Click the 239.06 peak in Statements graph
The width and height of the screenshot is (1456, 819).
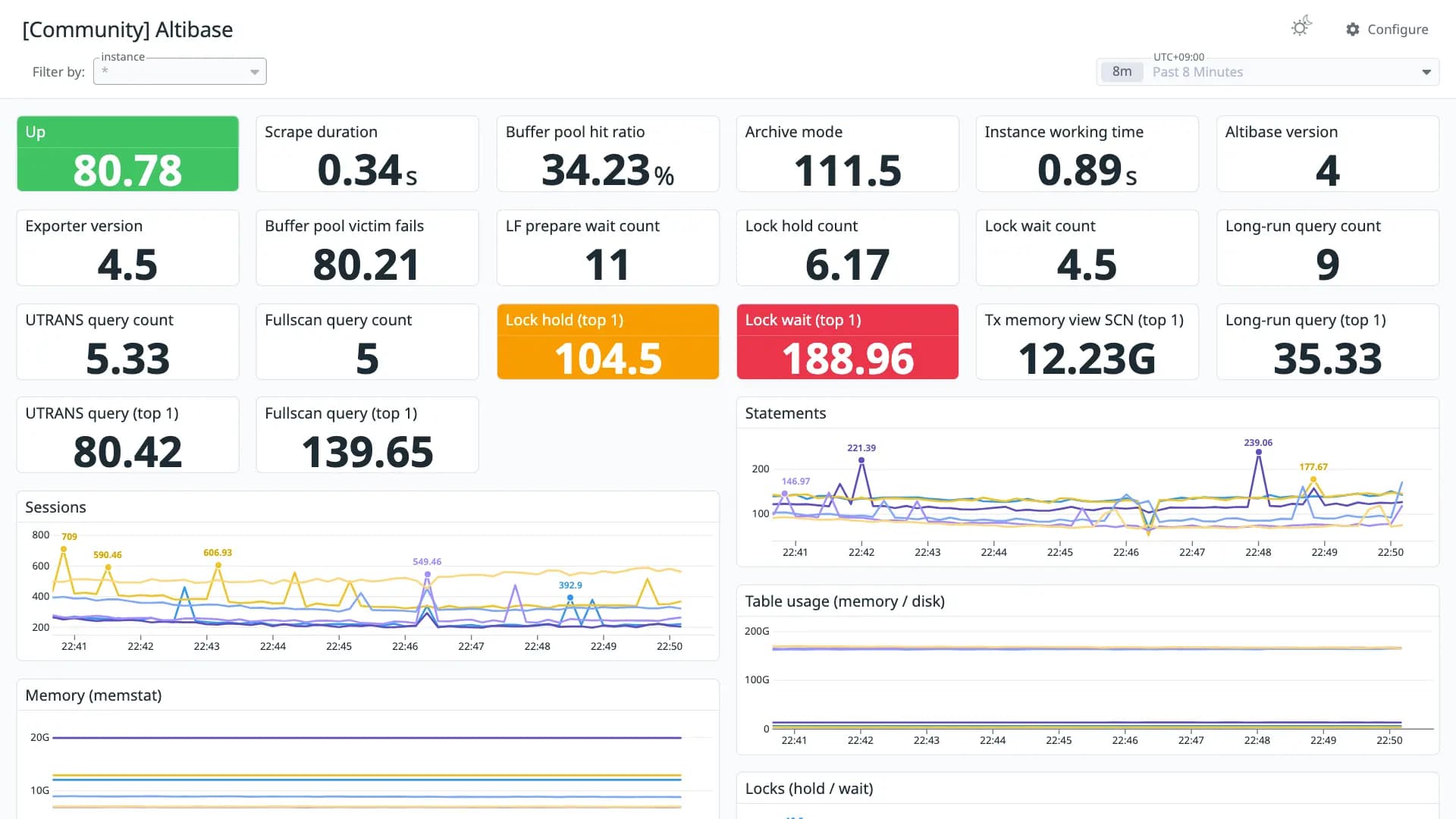coord(1258,453)
